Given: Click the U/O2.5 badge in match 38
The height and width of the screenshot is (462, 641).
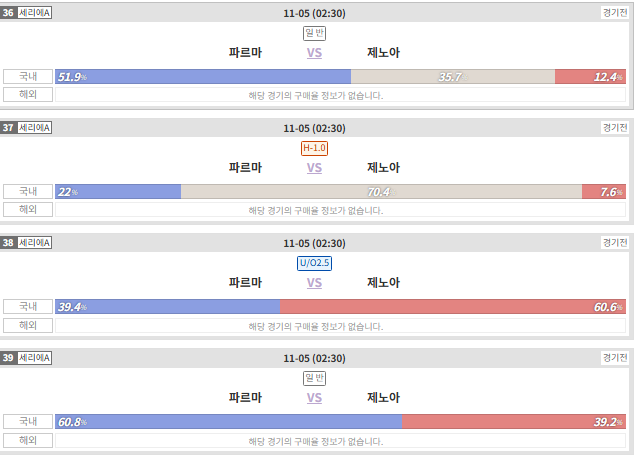Looking at the screenshot, I should pyautogui.click(x=314, y=263).
